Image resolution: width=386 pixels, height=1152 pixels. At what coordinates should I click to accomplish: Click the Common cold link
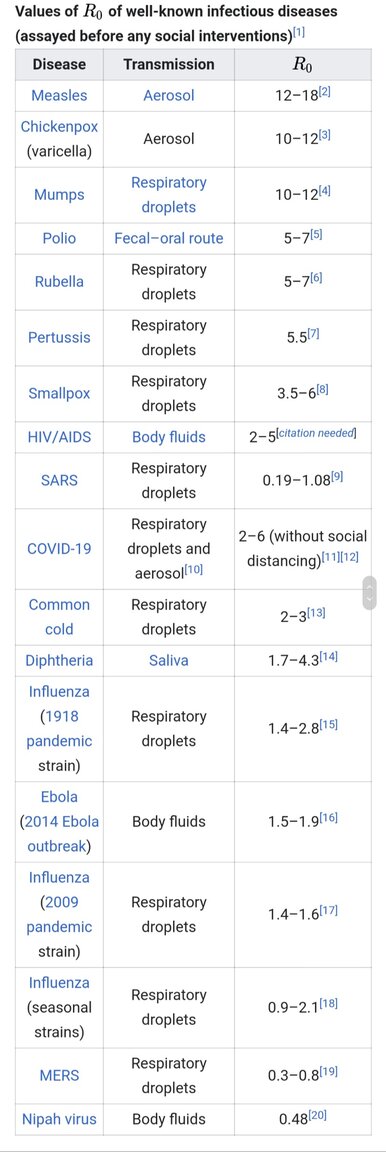pos(59,617)
